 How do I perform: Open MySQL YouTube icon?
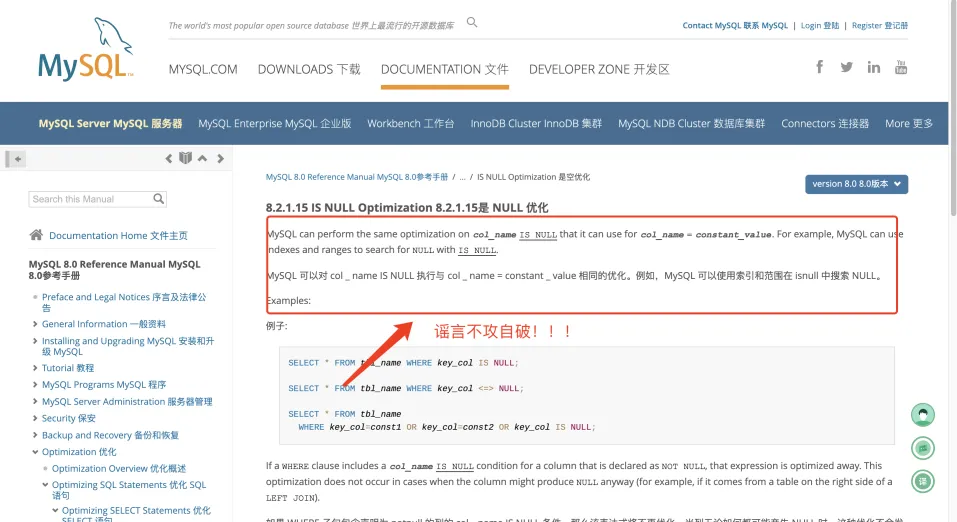coord(901,67)
